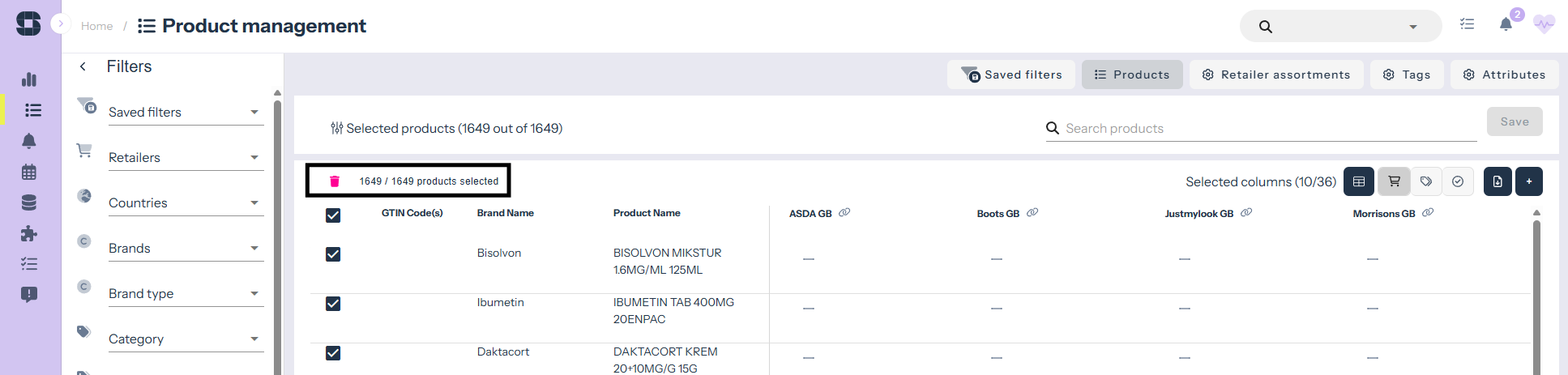Click the tag column view icon

(x=1426, y=181)
